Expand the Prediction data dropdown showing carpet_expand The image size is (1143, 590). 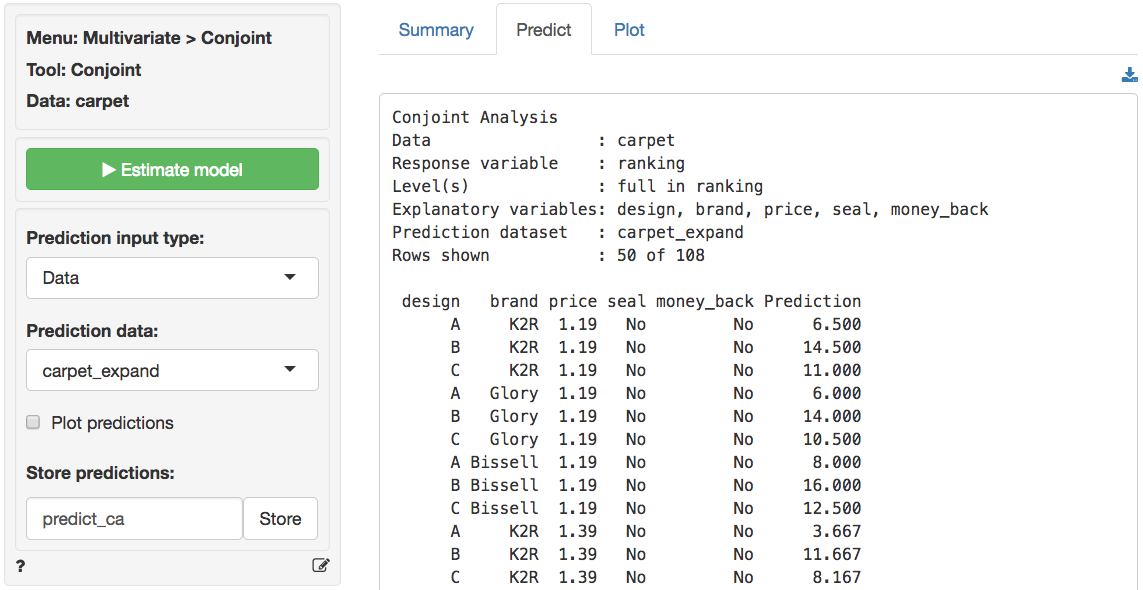click(172, 370)
